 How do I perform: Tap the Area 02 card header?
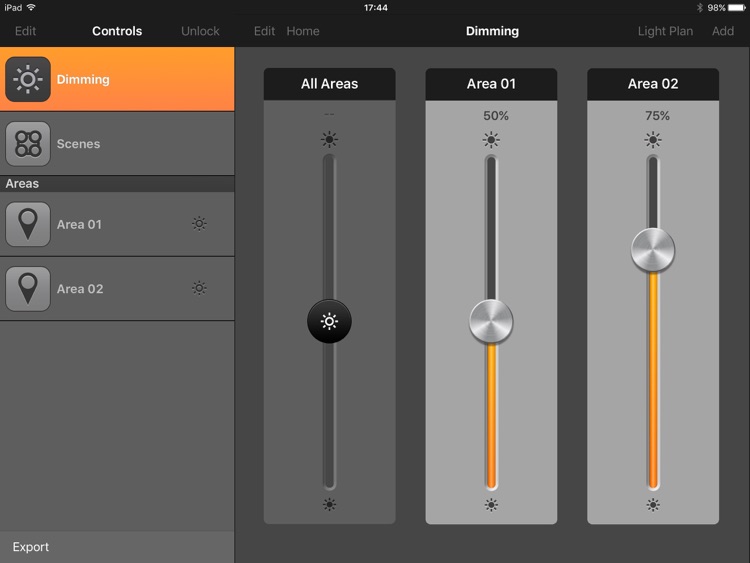click(652, 84)
